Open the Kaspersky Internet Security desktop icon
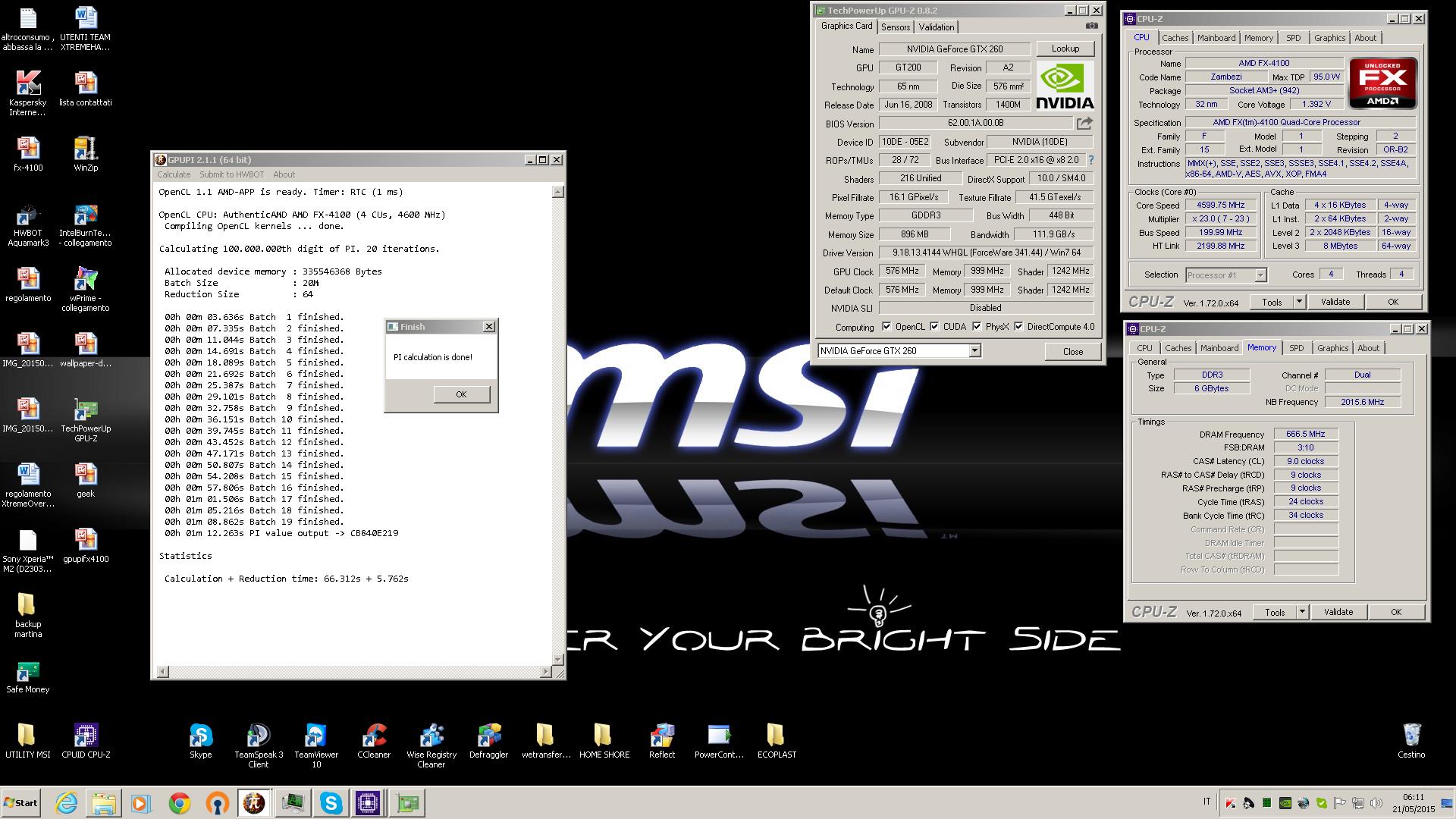This screenshot has width=1456, height=819. tap(28, 94)
